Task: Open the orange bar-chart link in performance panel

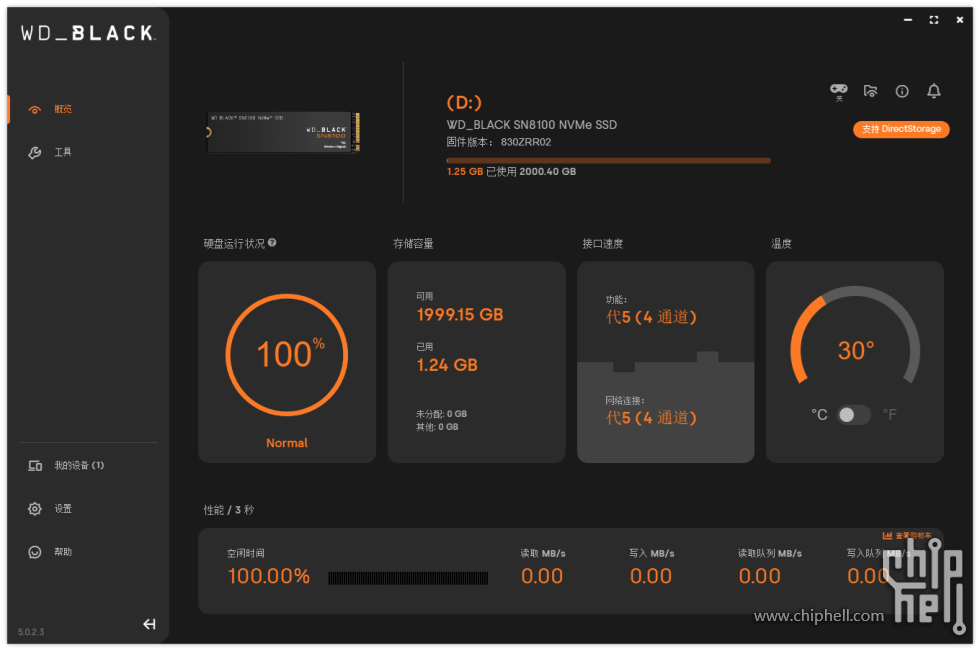Action: 906,535
